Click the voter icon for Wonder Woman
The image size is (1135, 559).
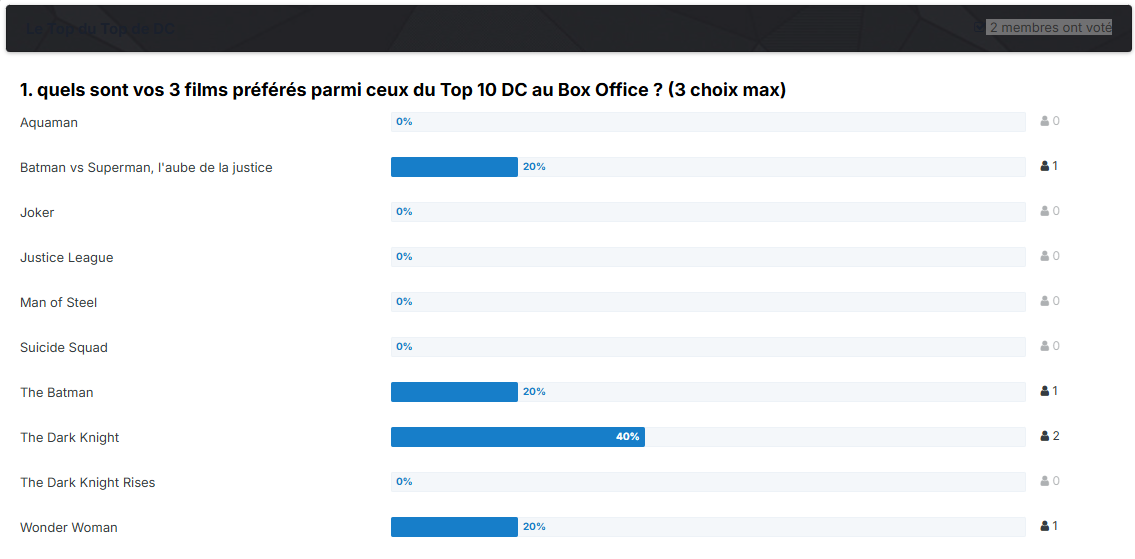[x=1045, y=526]
